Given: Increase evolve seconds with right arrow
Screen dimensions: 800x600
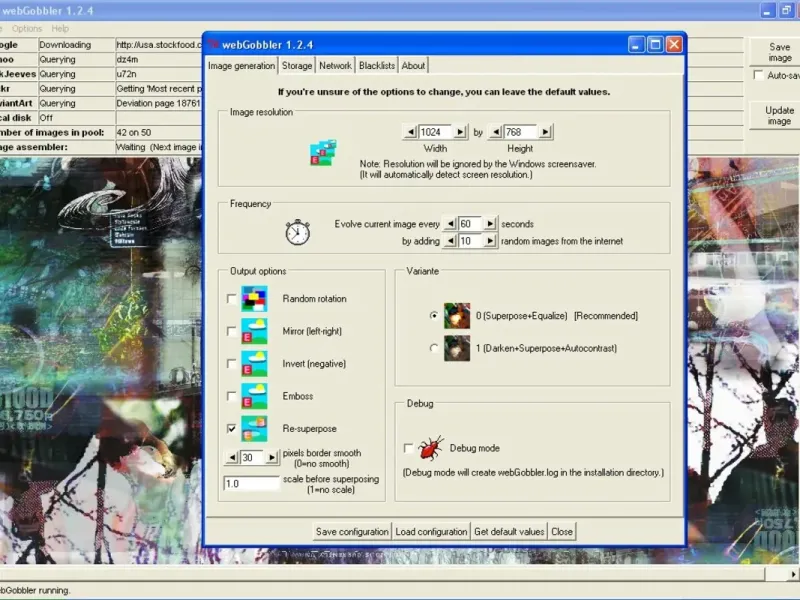Looking at the screenshot, I should pyautogui.click(x=490, y=224).
